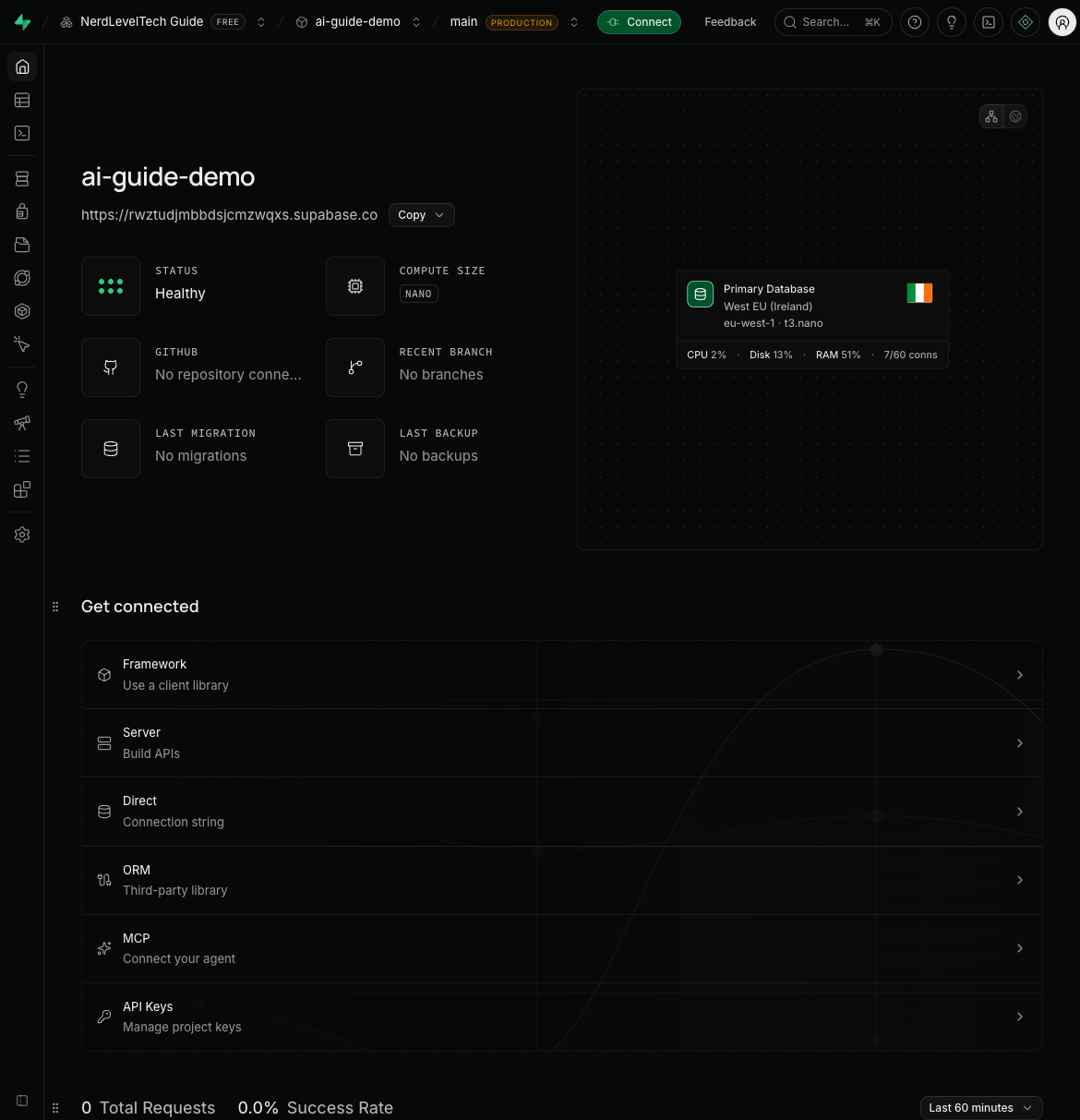
Task: Open the Table Editor sidebar icon
Action: (22, 100)
